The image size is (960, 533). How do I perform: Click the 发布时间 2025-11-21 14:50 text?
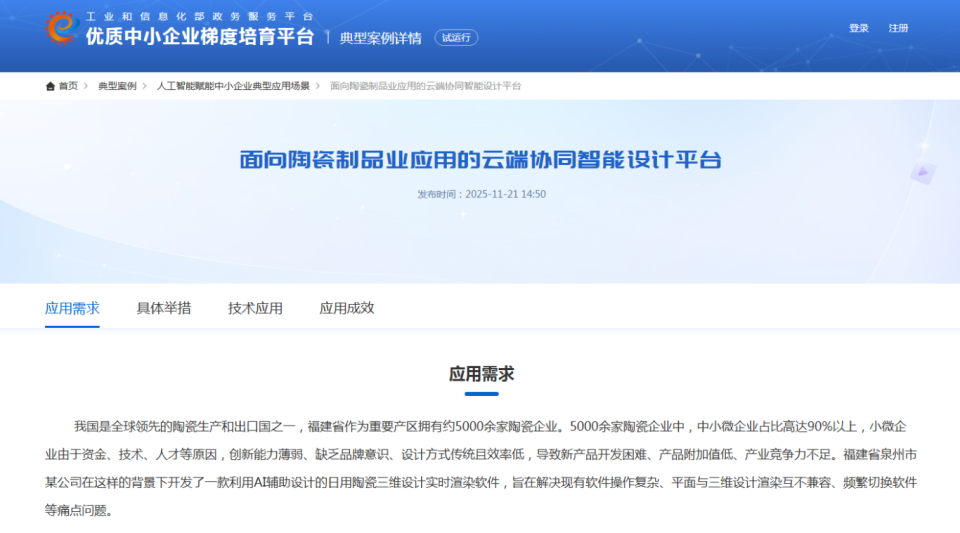coord(482,194)
